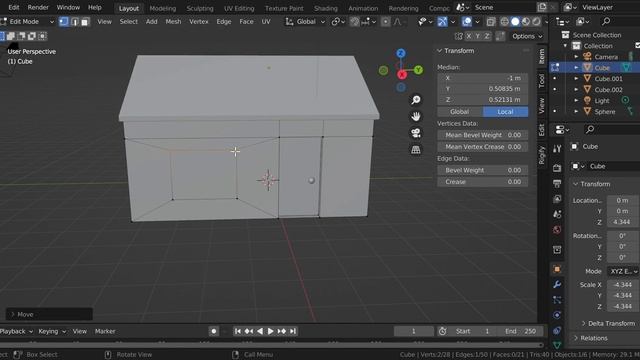Image resolution: width=640 pixels, height=360 pixels.
Task: Jump to timeline start
Action: 238,331
